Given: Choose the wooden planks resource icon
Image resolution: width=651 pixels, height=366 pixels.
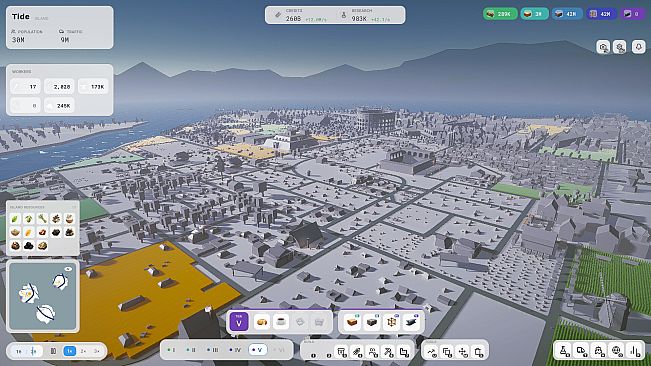Looking at the screenshot, I should (352, 322).
